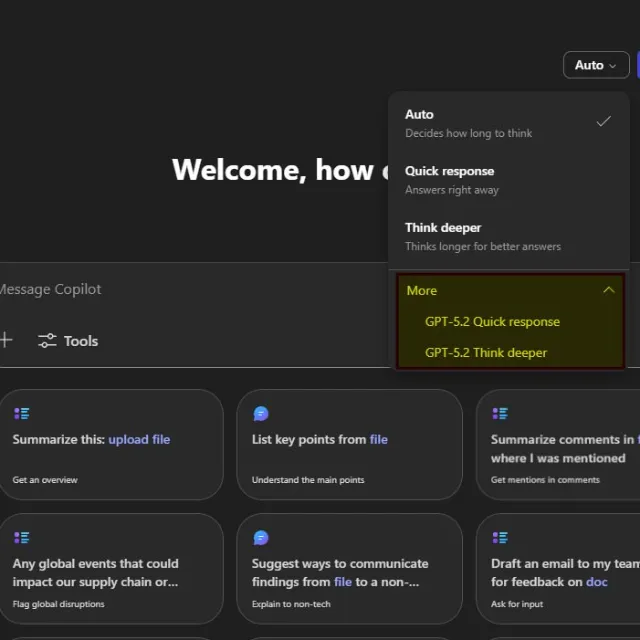Click the 'Get an overview' caption
This screenshot has width=640, height=640.
click(x=45, y=480)
